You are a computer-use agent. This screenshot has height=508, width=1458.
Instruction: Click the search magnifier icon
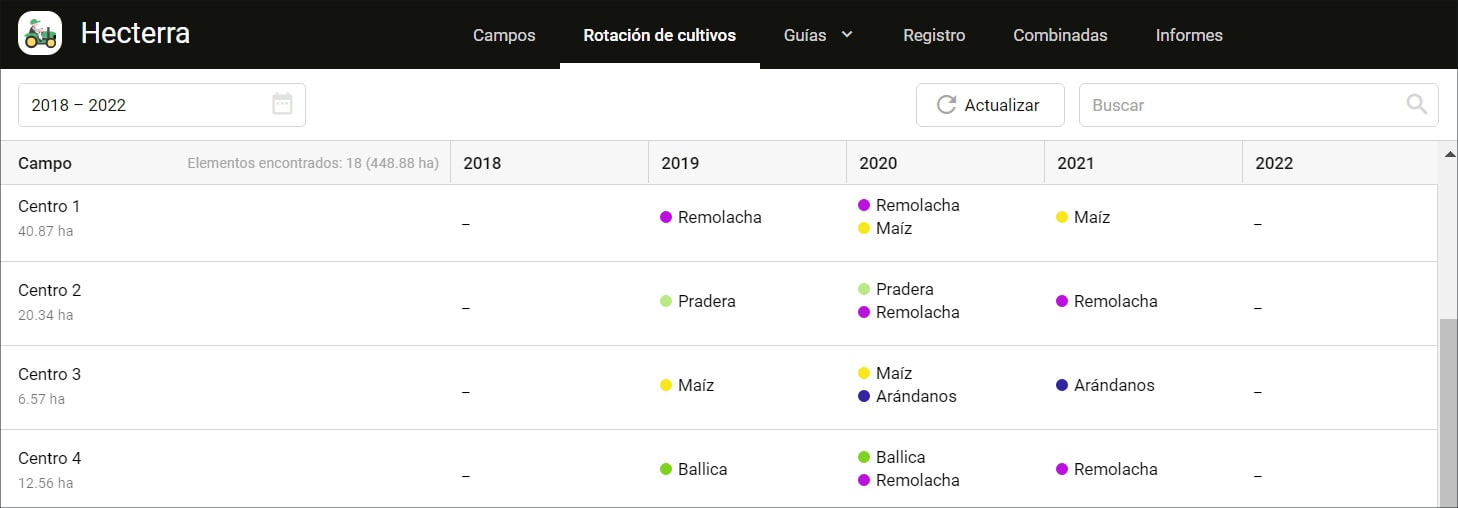(x=1416, y=105)
